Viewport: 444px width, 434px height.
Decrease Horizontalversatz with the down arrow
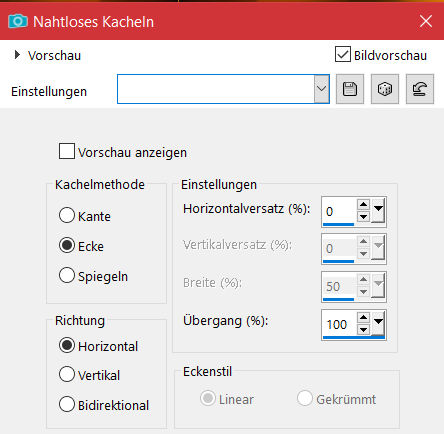pos(363,217)
